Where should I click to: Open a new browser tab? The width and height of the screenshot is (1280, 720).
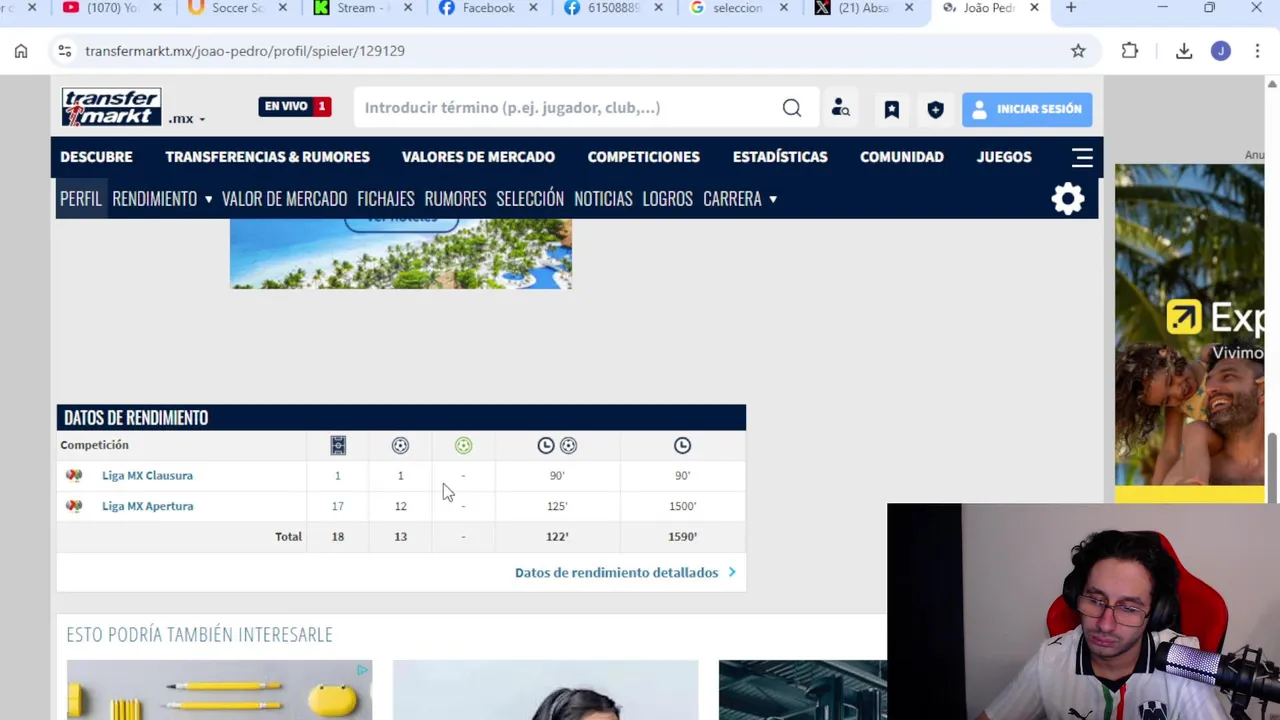1071,8
